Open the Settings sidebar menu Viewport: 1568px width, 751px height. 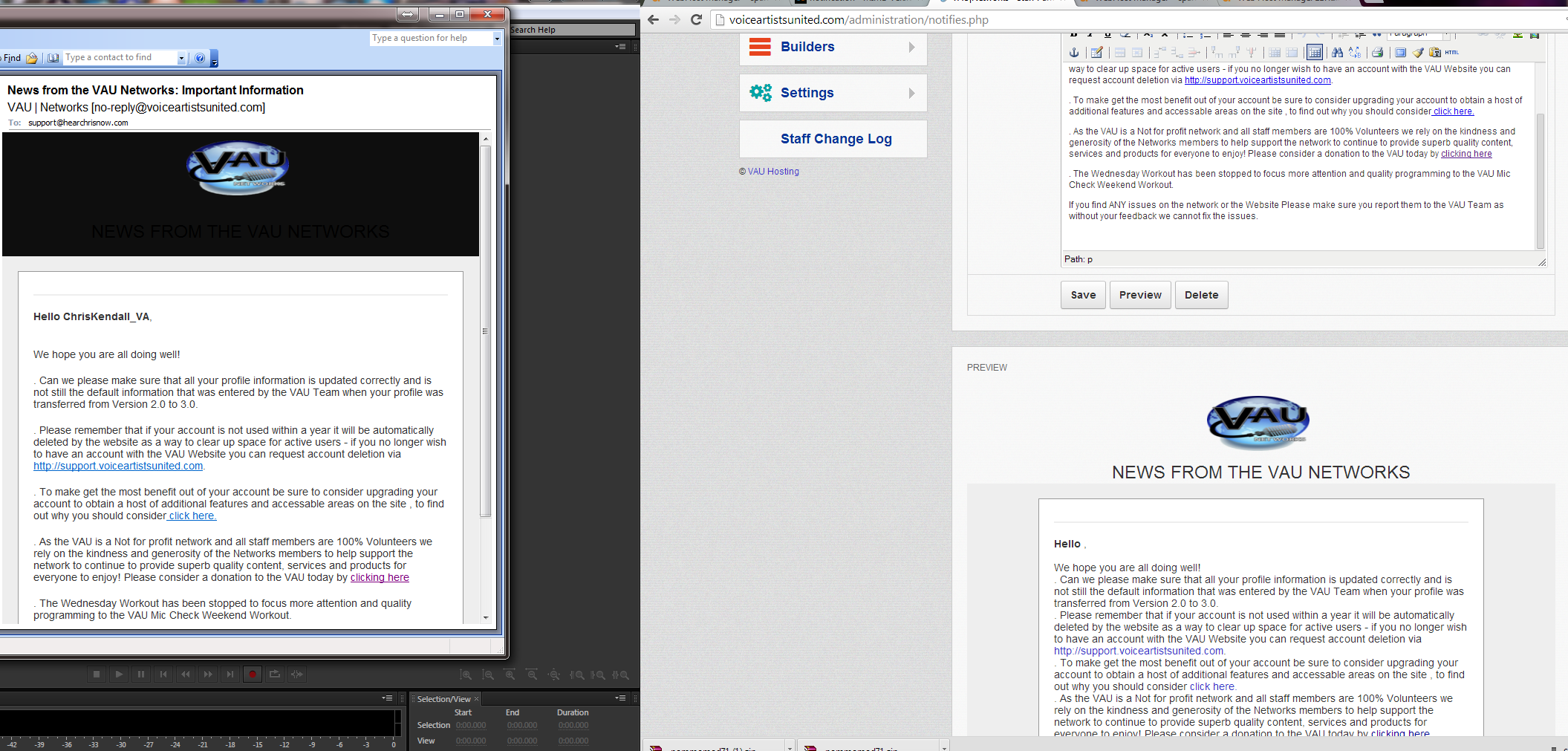click(833, 94)
